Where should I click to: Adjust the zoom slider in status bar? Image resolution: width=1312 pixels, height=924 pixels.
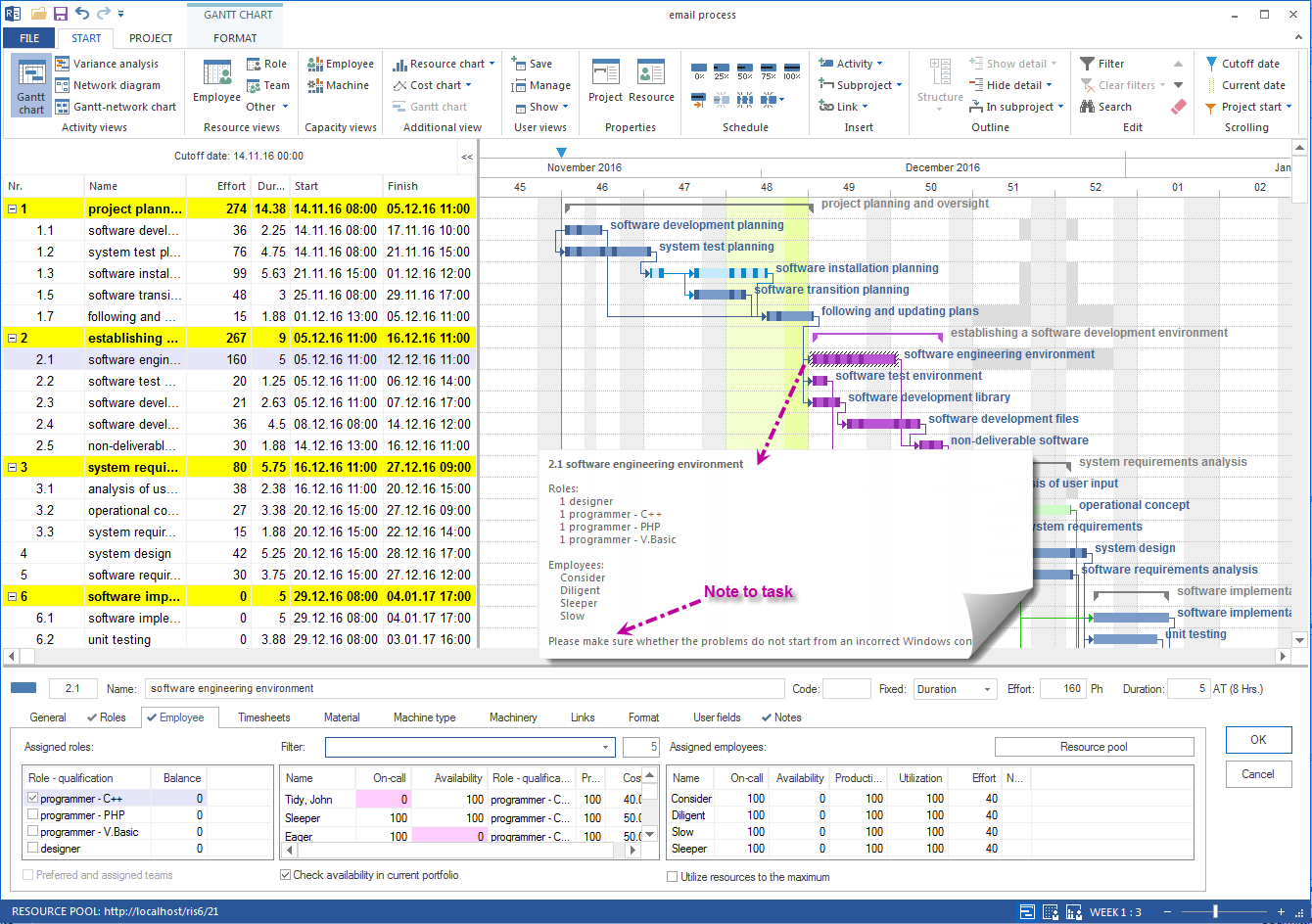1216,911
